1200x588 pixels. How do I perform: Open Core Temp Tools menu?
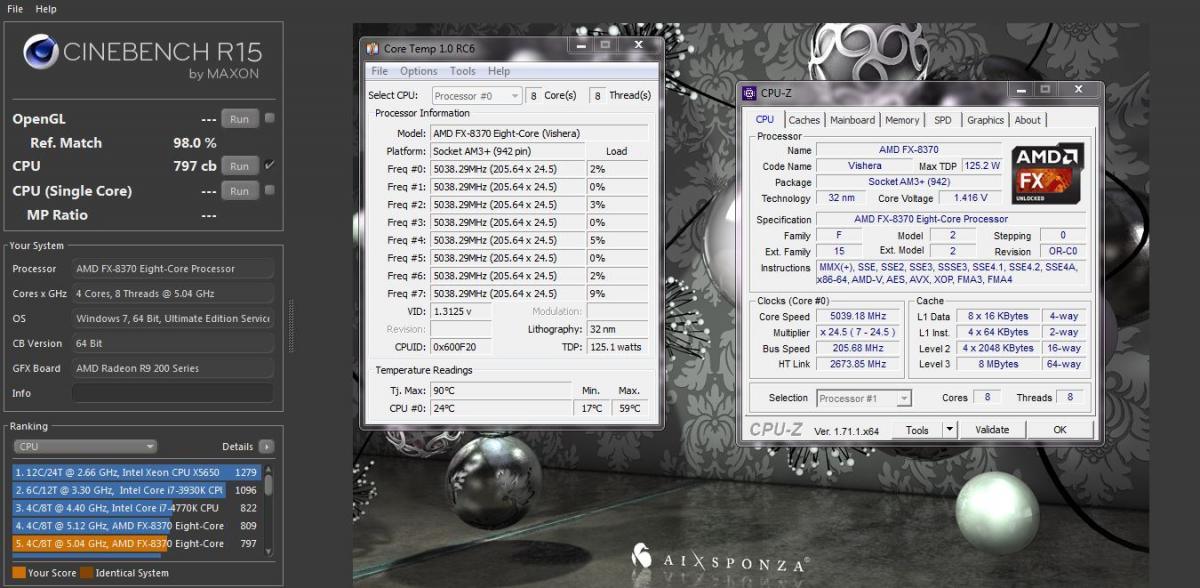click(463, 71)
